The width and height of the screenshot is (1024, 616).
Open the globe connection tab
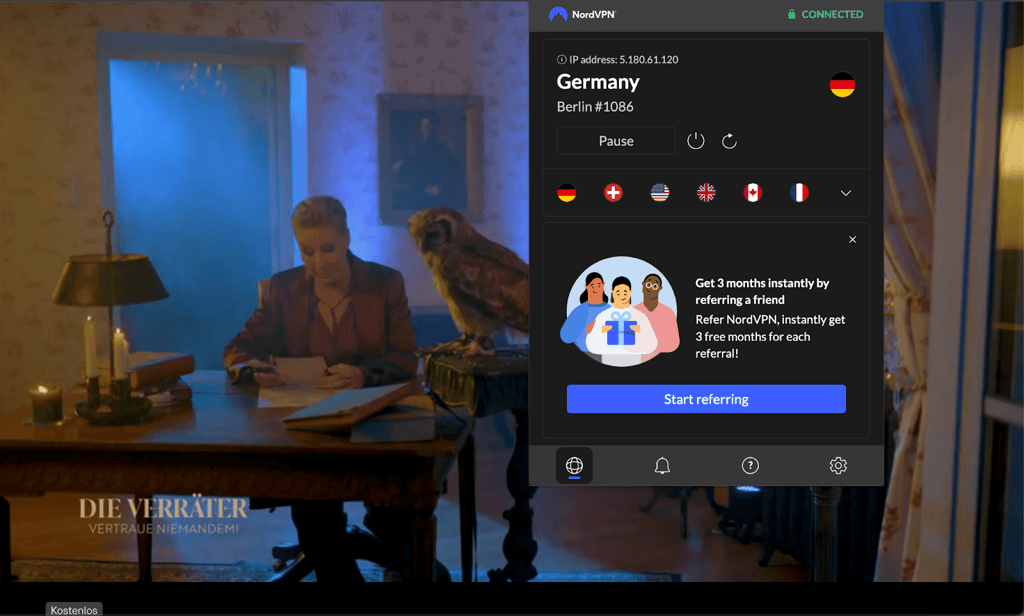coord(574,465)
